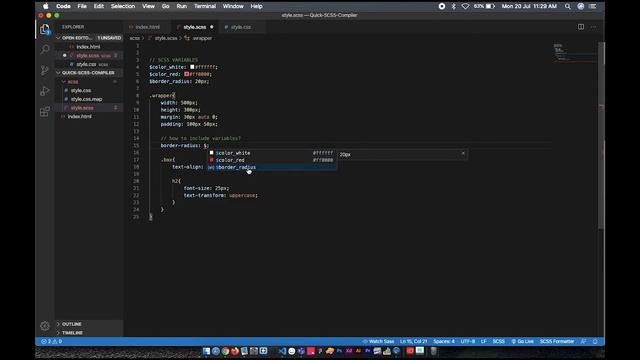Open index.html in project explorer tree

[80, 116]
